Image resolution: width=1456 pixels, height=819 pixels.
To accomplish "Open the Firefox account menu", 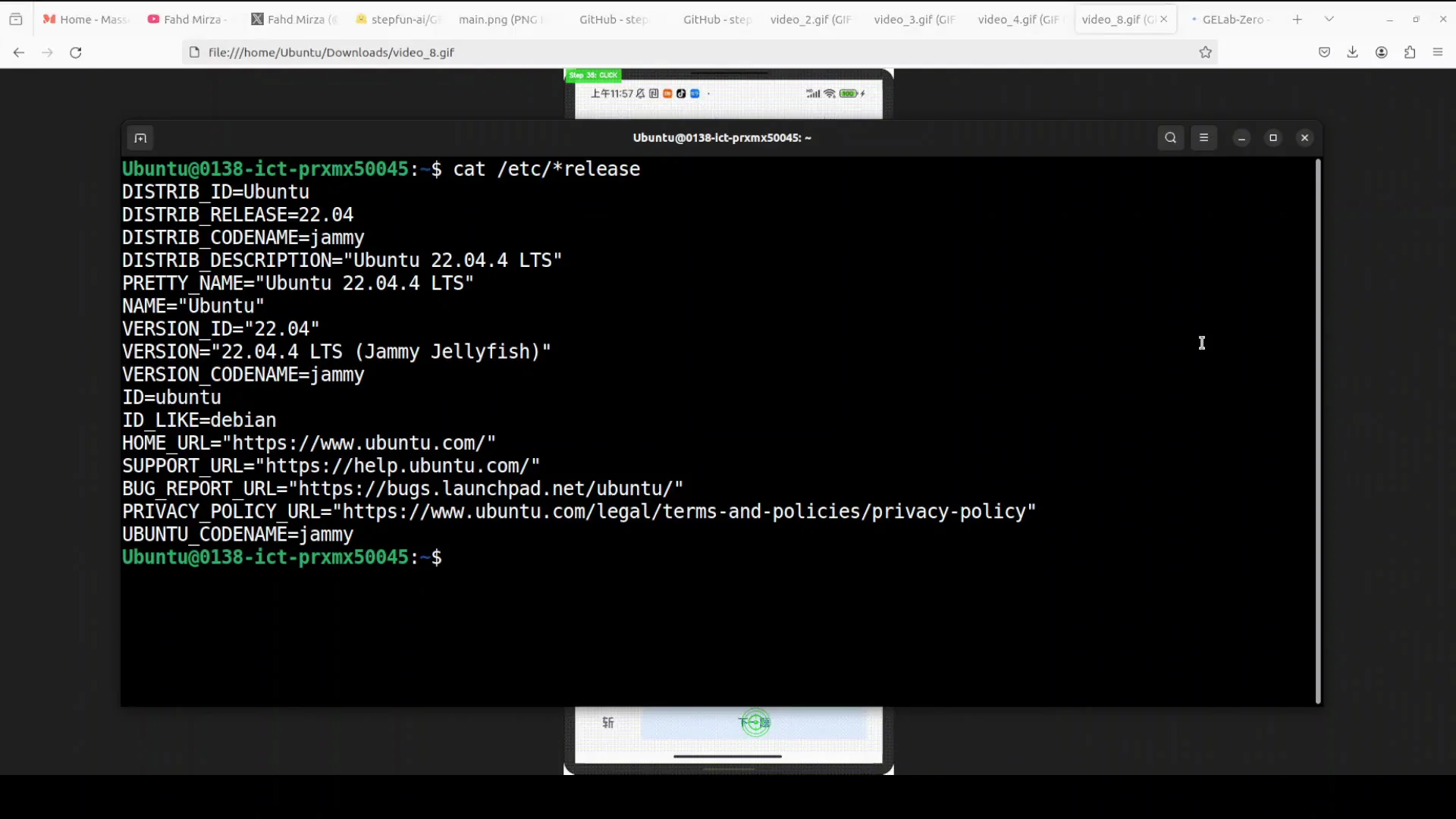I will [x=1381, y=52].
